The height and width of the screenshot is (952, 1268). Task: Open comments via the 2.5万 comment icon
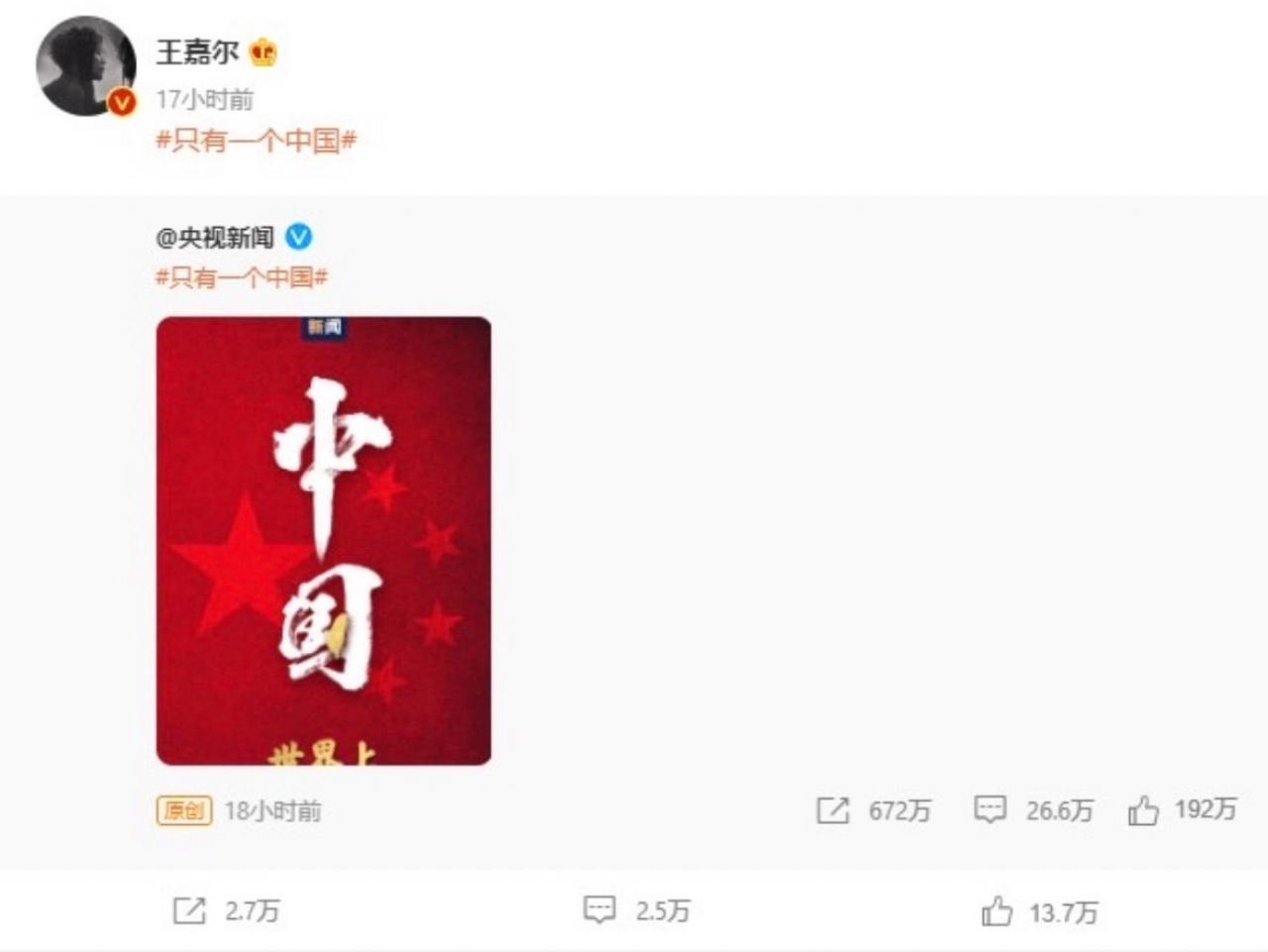599,910
